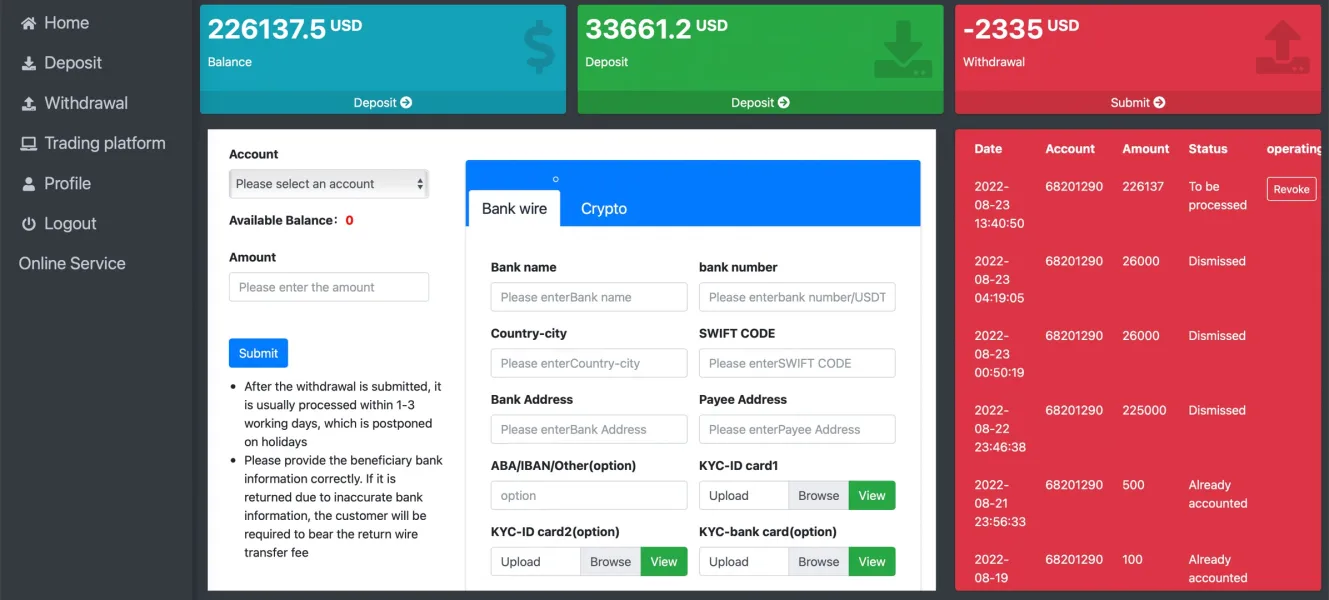Click the Home house icon in sidebar
This screenshot has width=1329, height=600.
click(x=28, y=23)
